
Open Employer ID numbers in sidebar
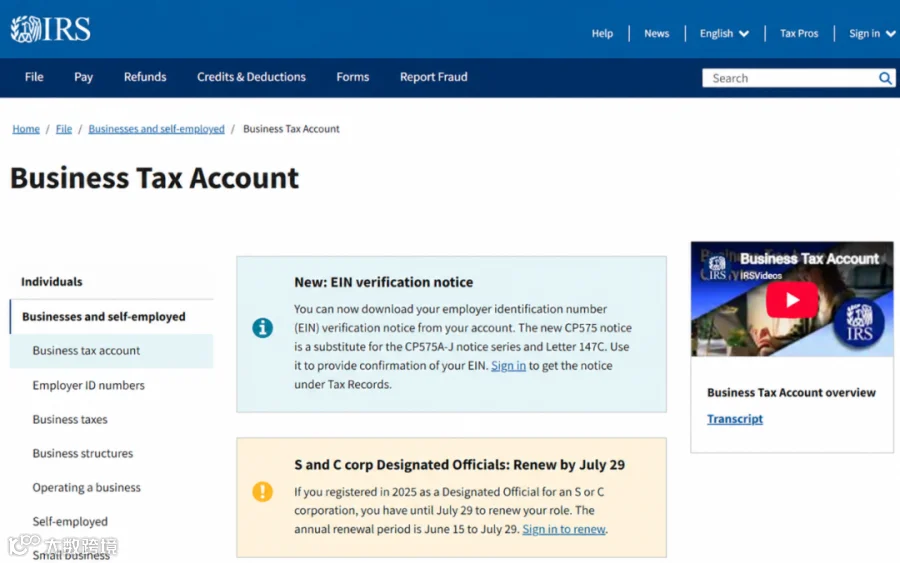coord(88,385)
